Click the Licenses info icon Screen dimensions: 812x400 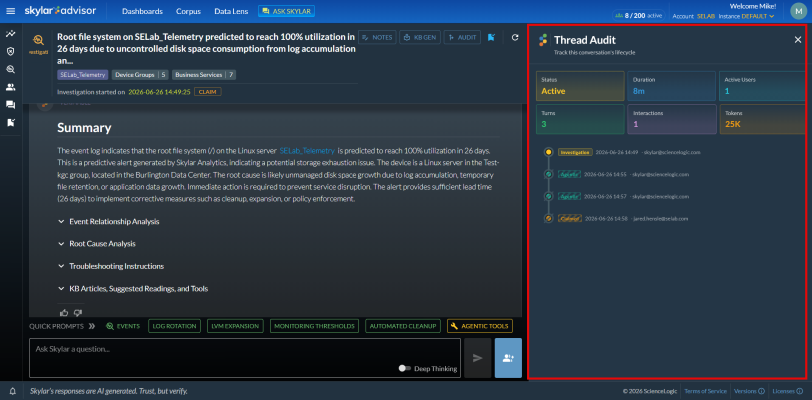tap(799, 391)
